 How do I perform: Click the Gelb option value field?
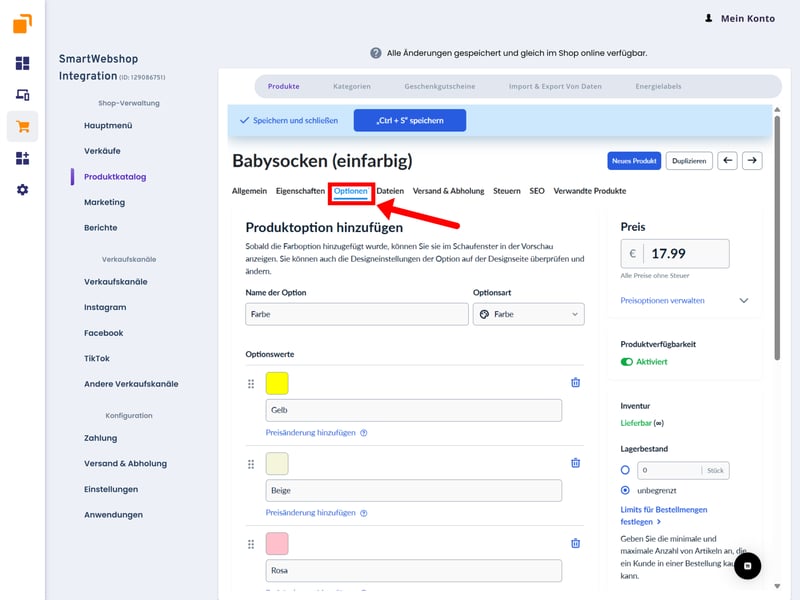click(414, 410)
